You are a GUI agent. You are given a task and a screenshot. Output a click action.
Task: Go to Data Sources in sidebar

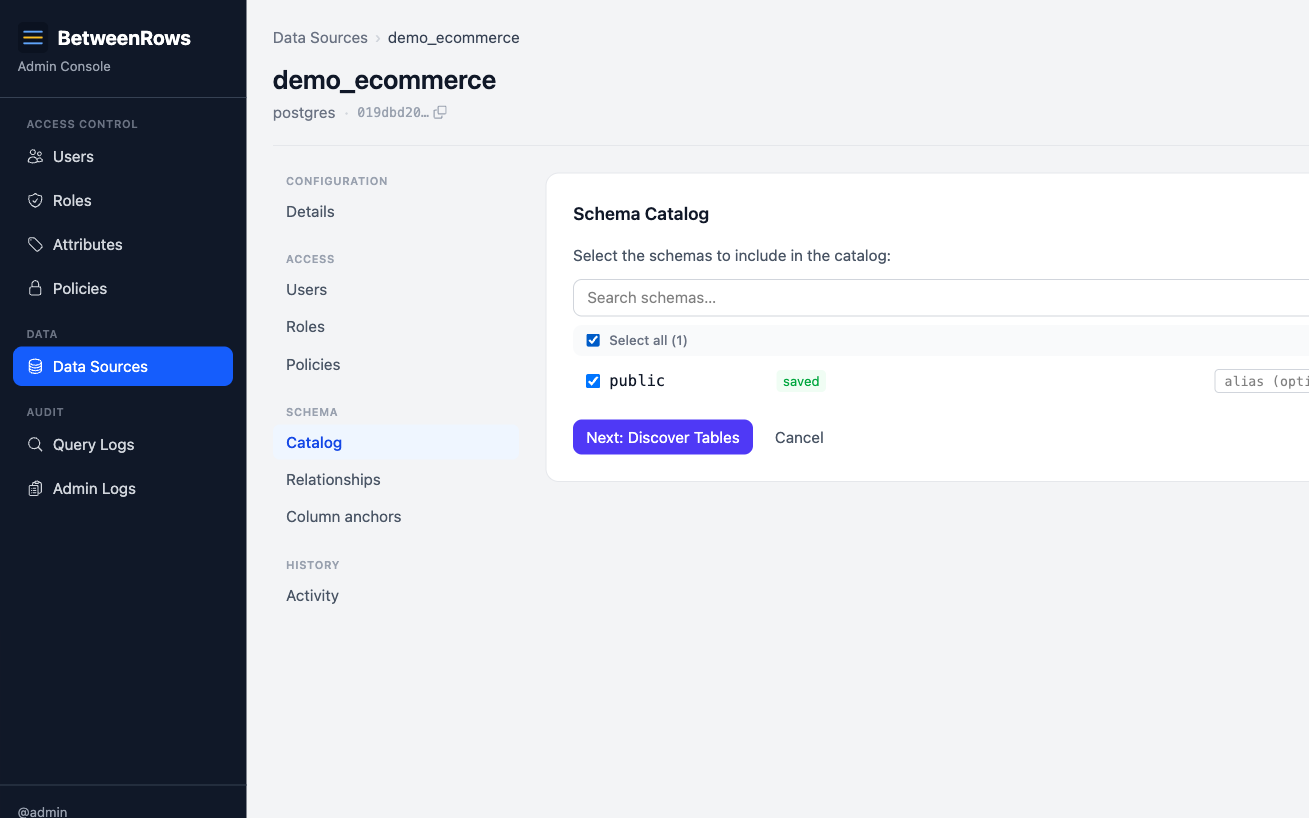click(123, 367)
